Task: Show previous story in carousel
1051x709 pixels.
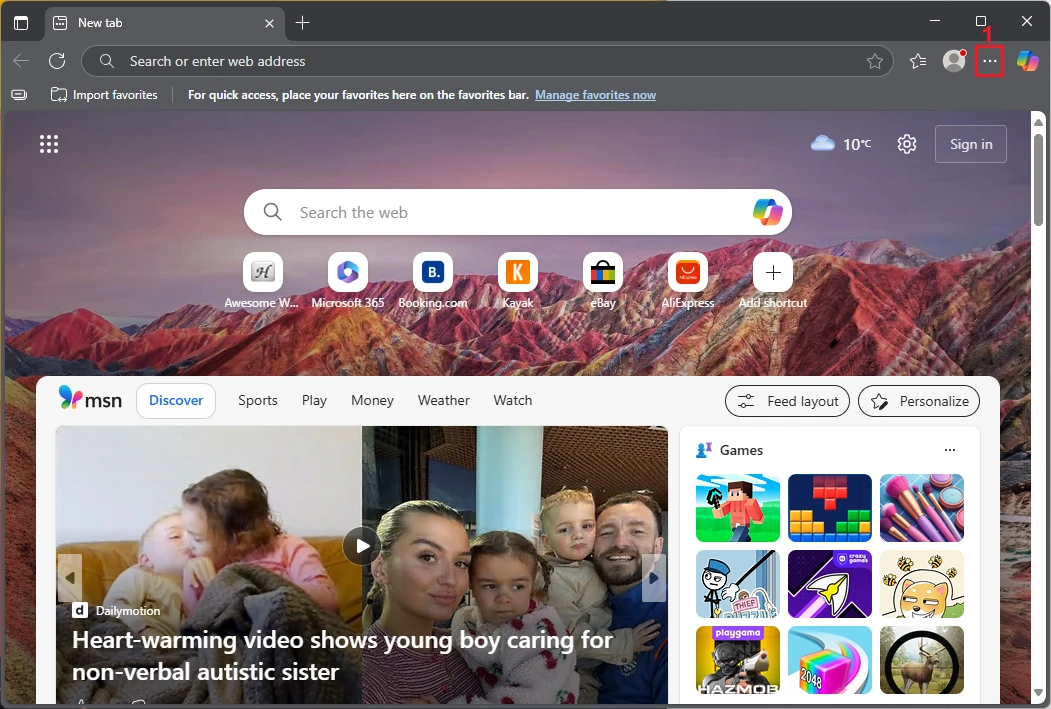Action: [x=70, y=578]
